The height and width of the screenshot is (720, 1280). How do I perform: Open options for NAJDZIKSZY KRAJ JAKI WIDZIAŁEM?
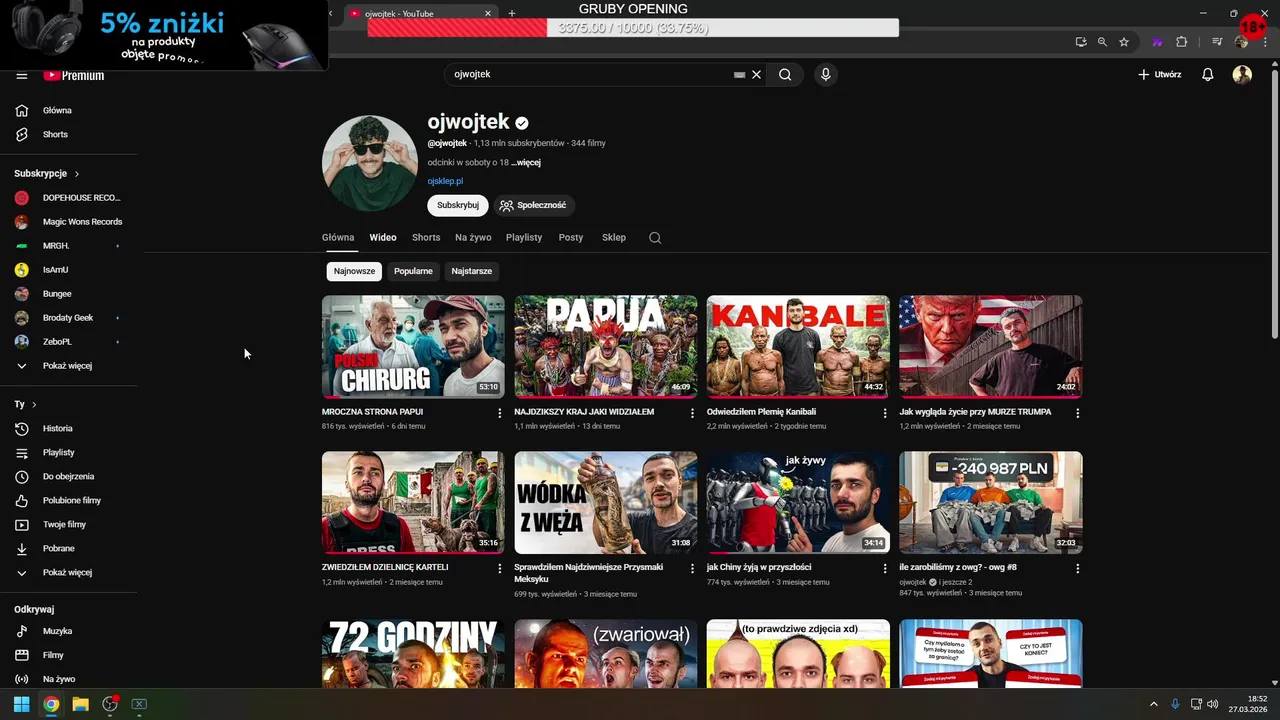point(692,413)
